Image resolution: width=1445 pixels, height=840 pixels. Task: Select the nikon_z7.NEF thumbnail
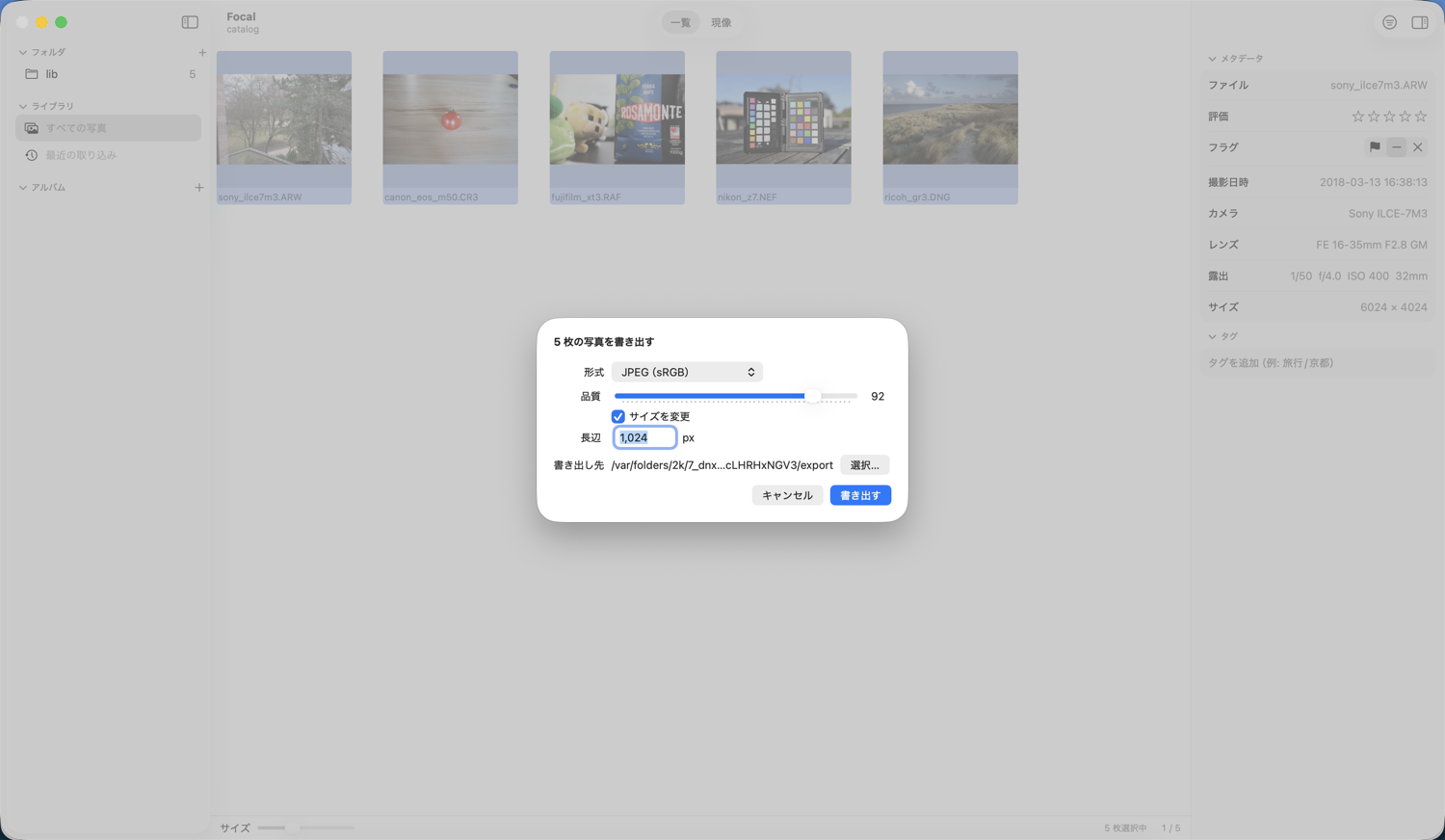click(783, 127)
